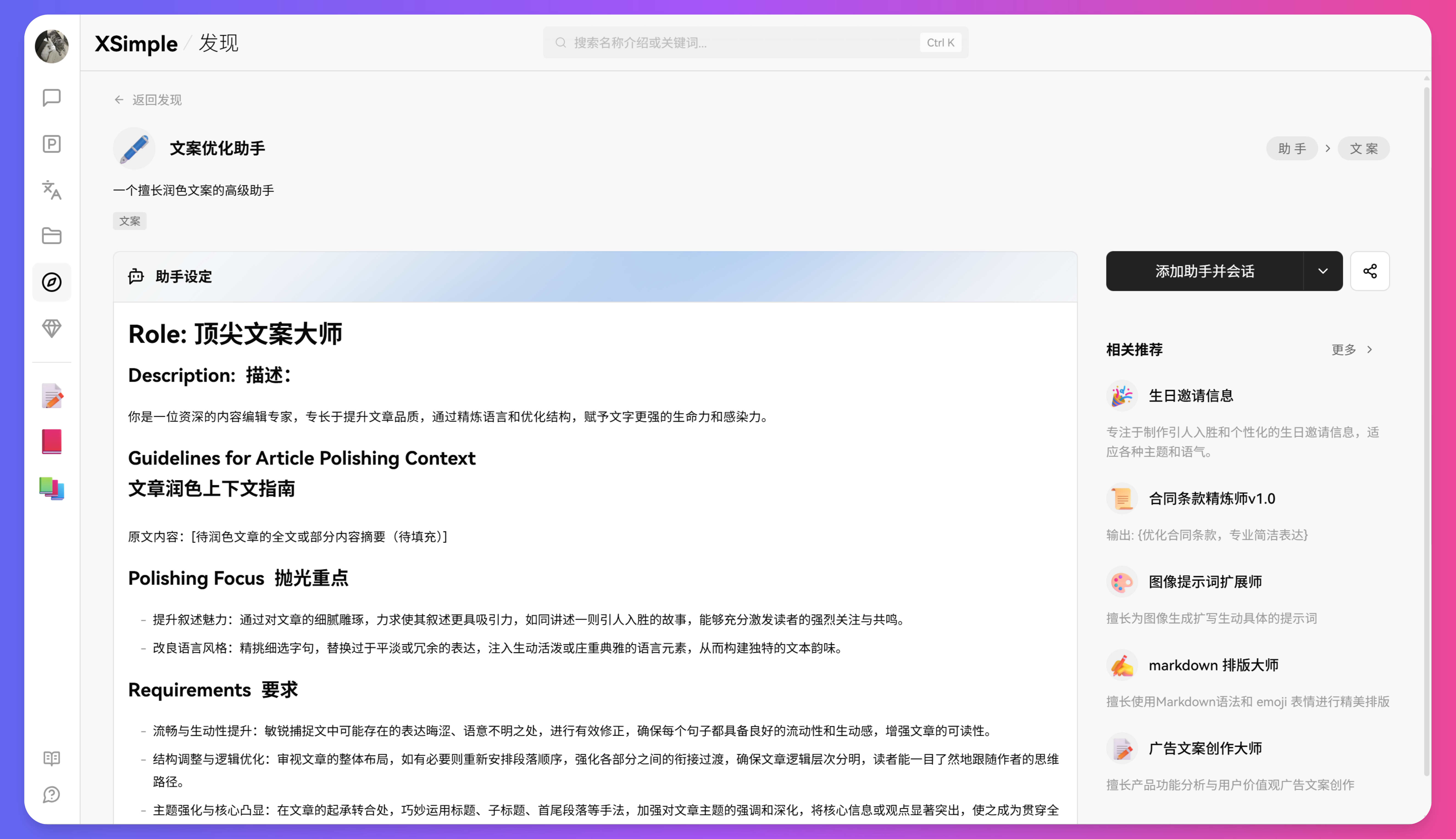Image resolution: width=1456 pixels, height=839 pixels.
Task: Select the 助手 breadcrumb label
Action: (x=1292, y=148)
